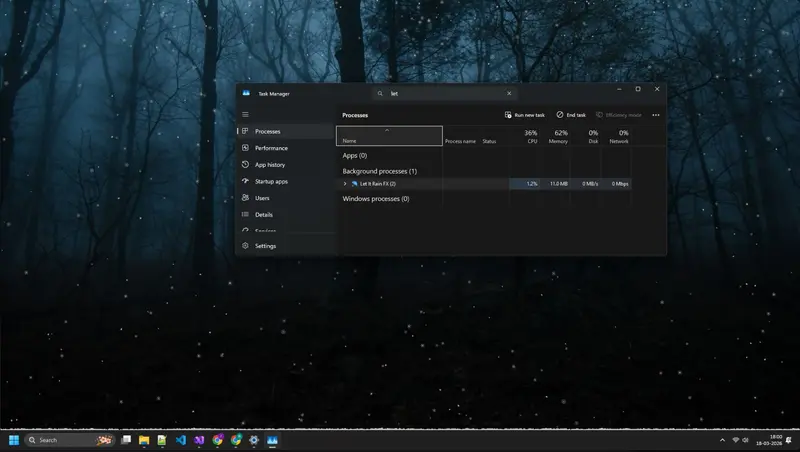Show hidden system tray icons
The width and height of the screenshot is (800, 452).
(722, 440)
